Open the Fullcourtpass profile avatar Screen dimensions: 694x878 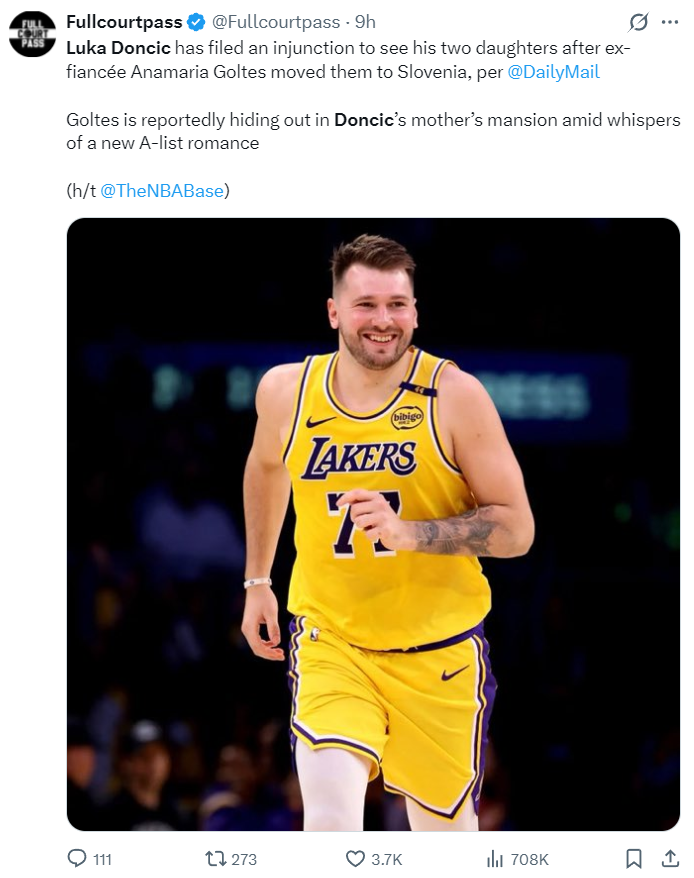[x=32, y=33]
